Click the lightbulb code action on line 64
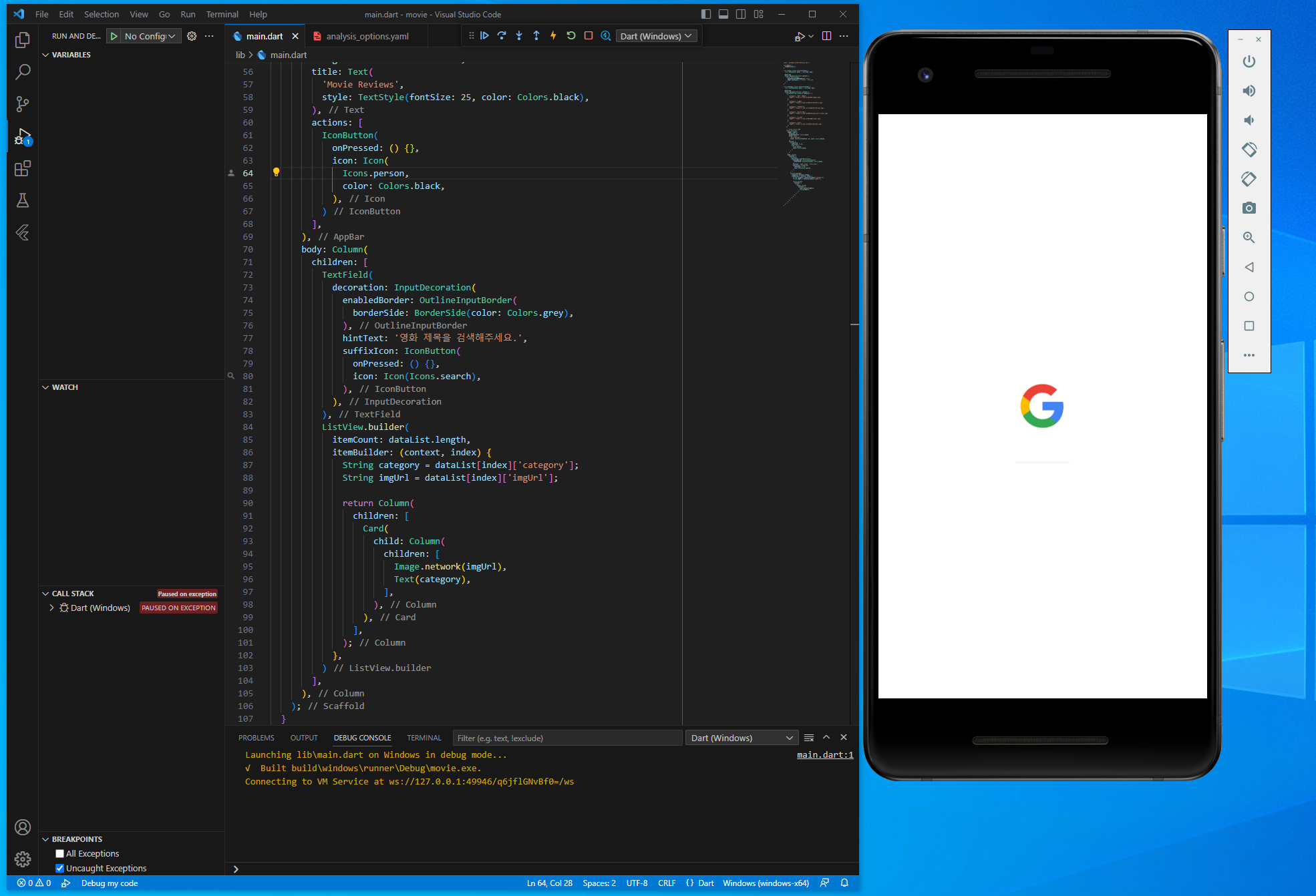Viewport: 1316px width, 896px height. (x=276, y=172)
